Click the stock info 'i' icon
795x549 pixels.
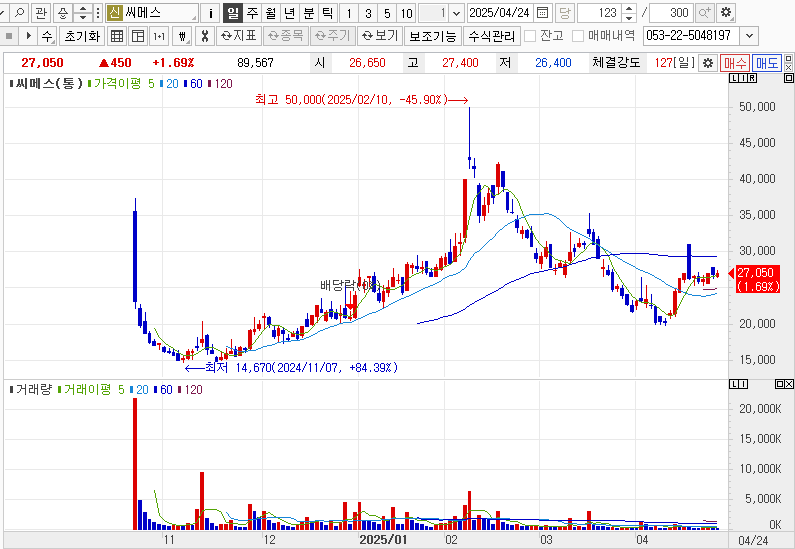(x=210, y=13)
